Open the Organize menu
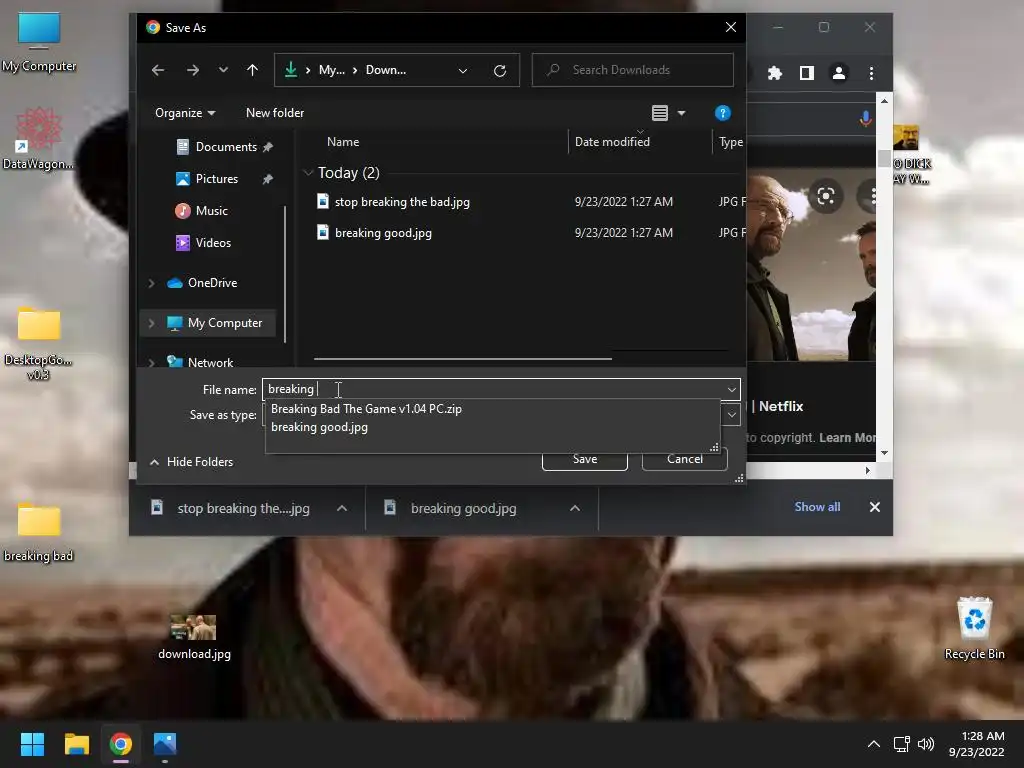The height and width of the screenshot is (768, 1024). 185,113
